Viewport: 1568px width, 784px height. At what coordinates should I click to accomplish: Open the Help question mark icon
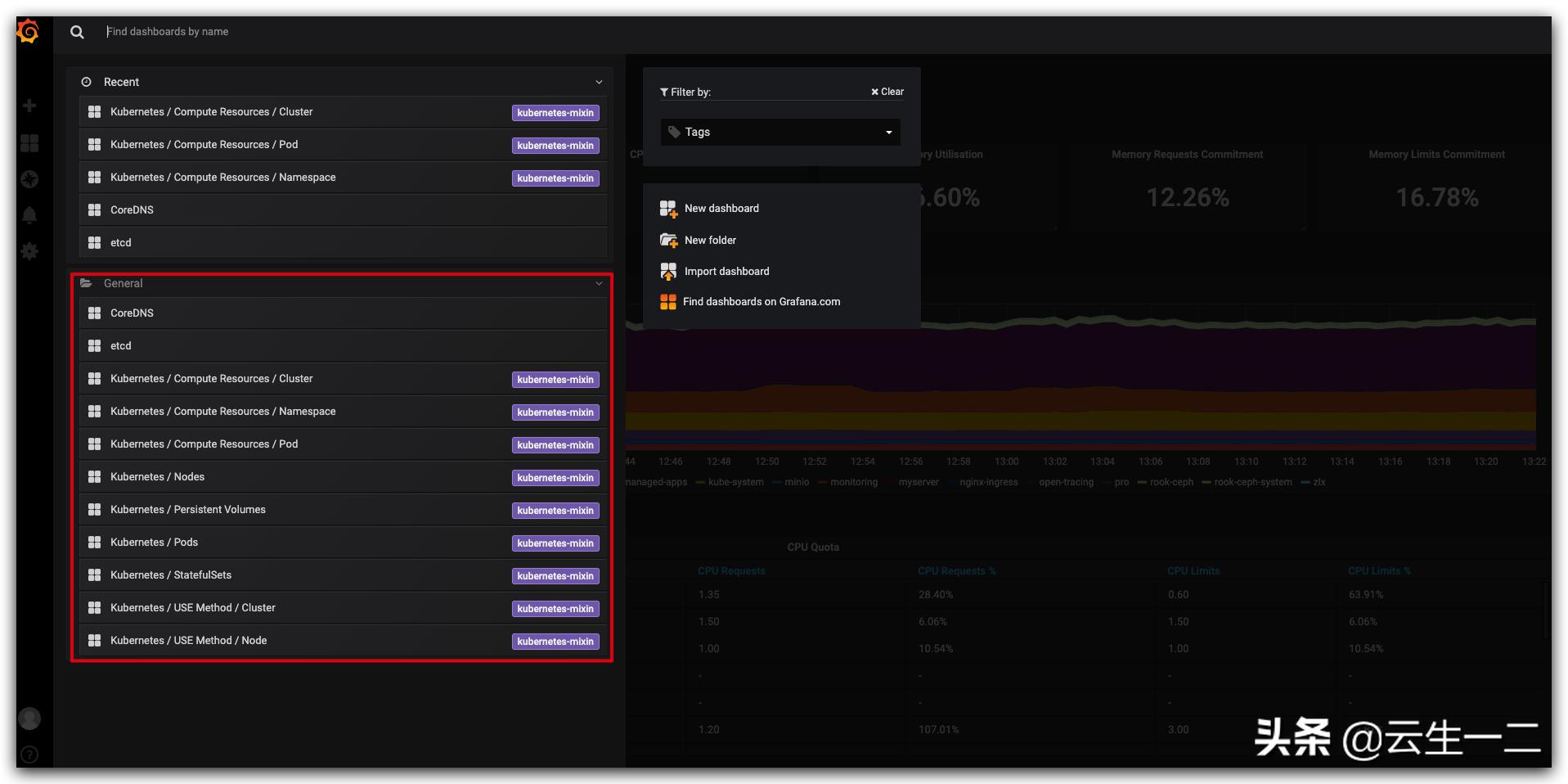tap(29, 755)
